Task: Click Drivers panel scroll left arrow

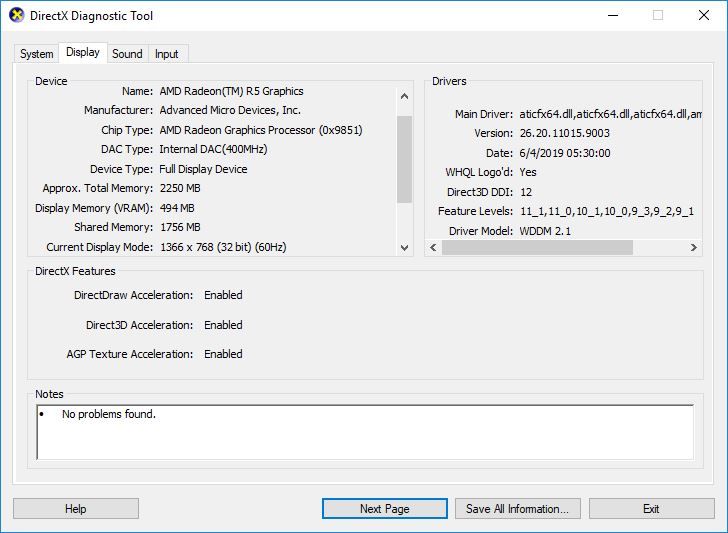Action: [433, 247]
